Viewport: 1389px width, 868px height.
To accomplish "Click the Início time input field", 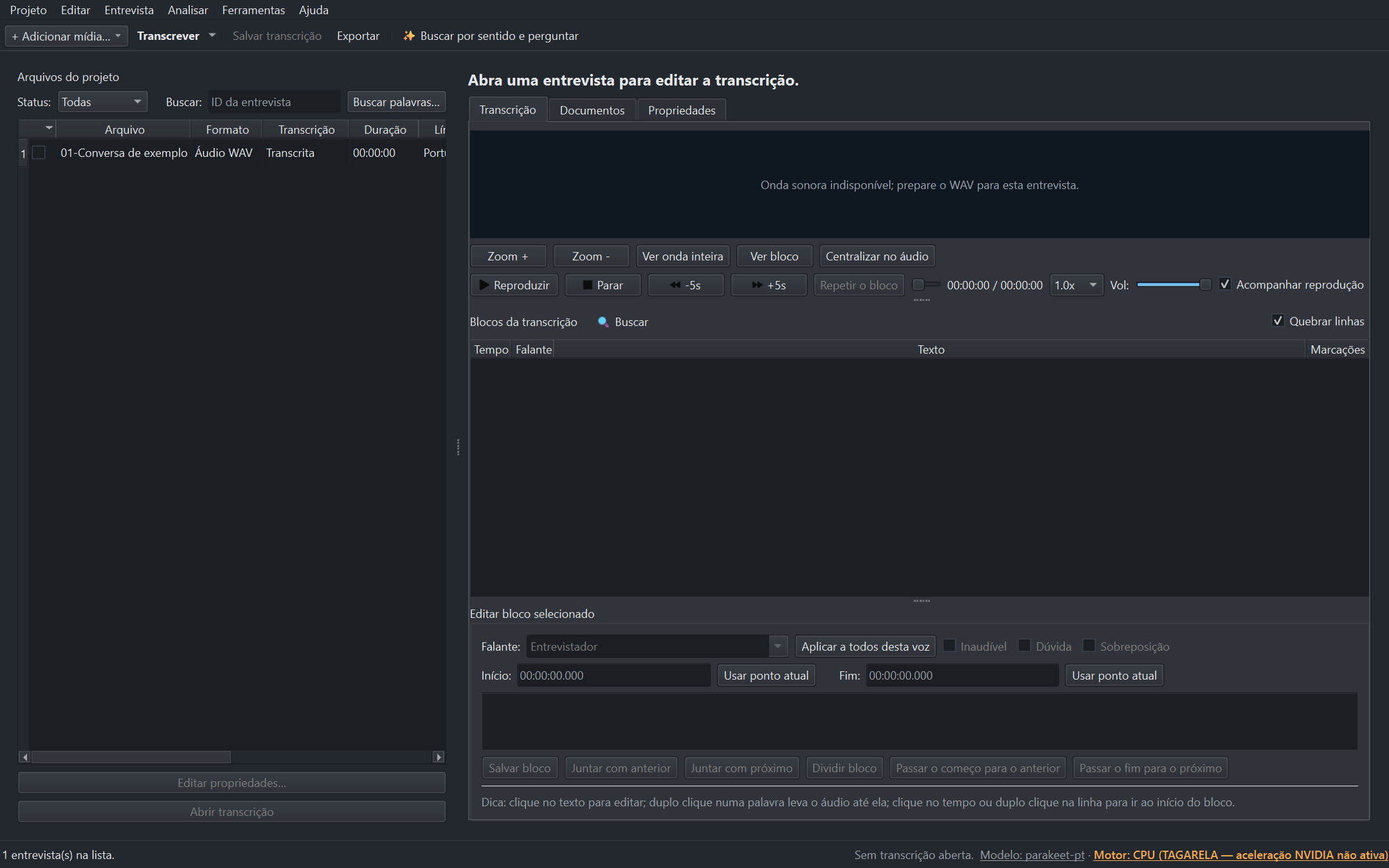I will [x=613, y=675].
